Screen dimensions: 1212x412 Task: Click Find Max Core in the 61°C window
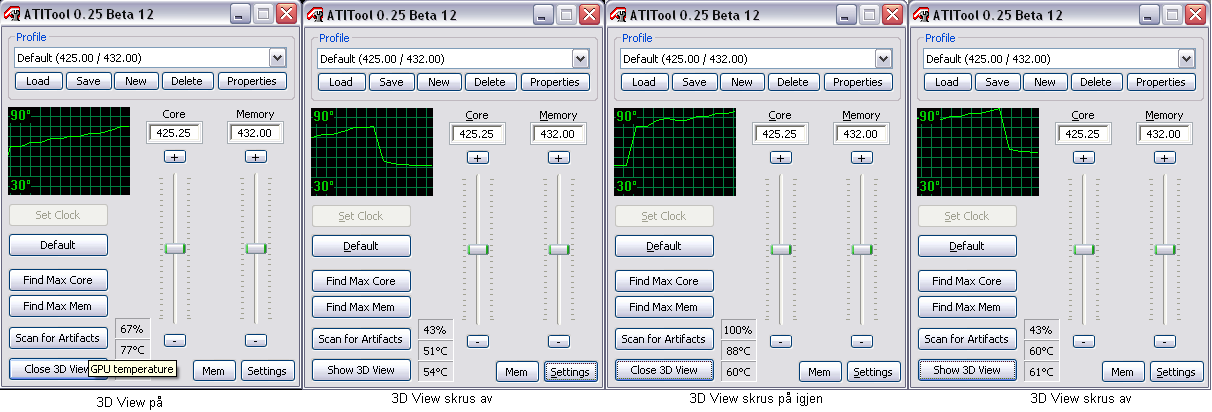(x=967, y=281)
